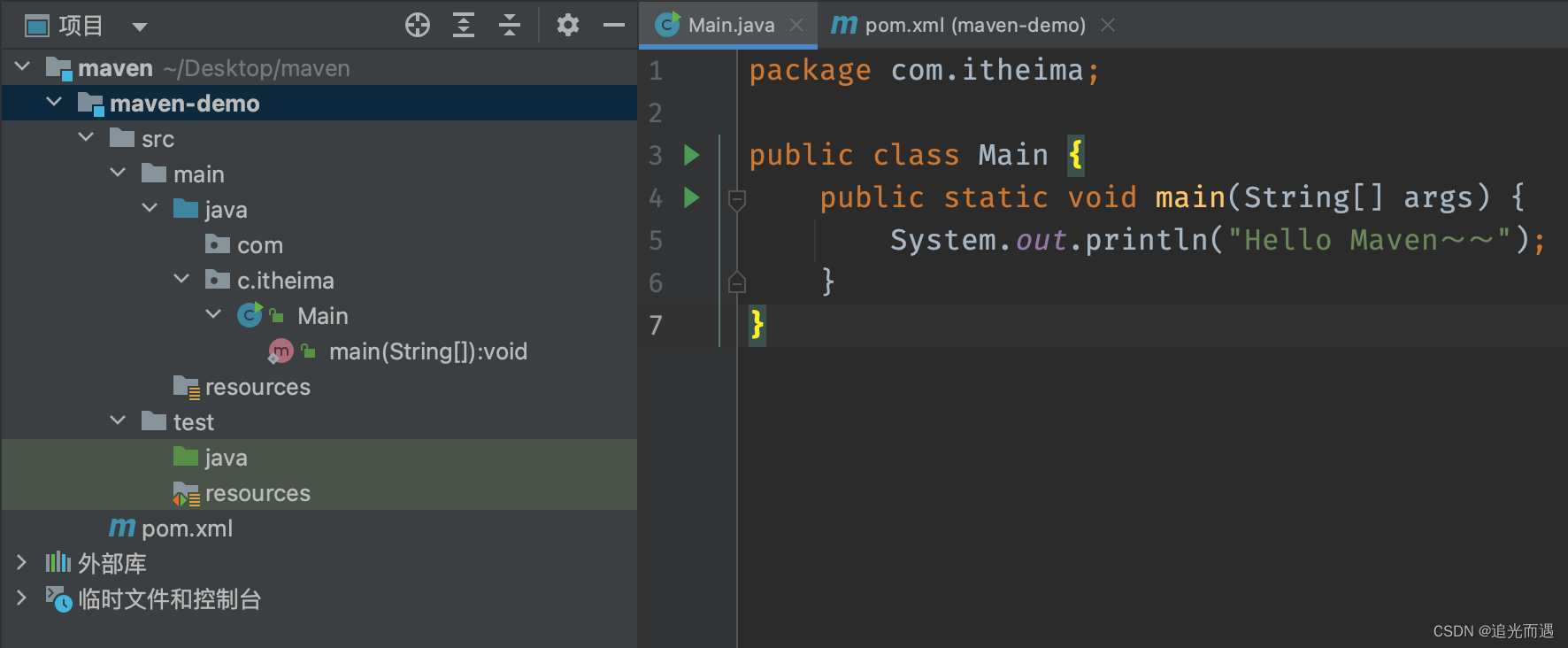Click the "Hello Maven~~" string literal
Screen dimensions: 1568x648
tap(1368, 240)
